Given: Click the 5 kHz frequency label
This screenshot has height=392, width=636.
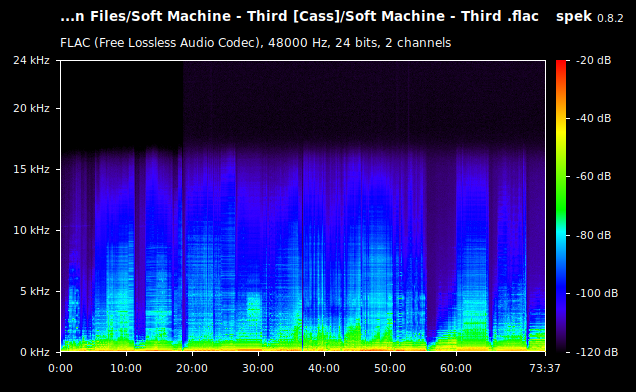Looking at the screenshot, I should (x=34, y=291).
